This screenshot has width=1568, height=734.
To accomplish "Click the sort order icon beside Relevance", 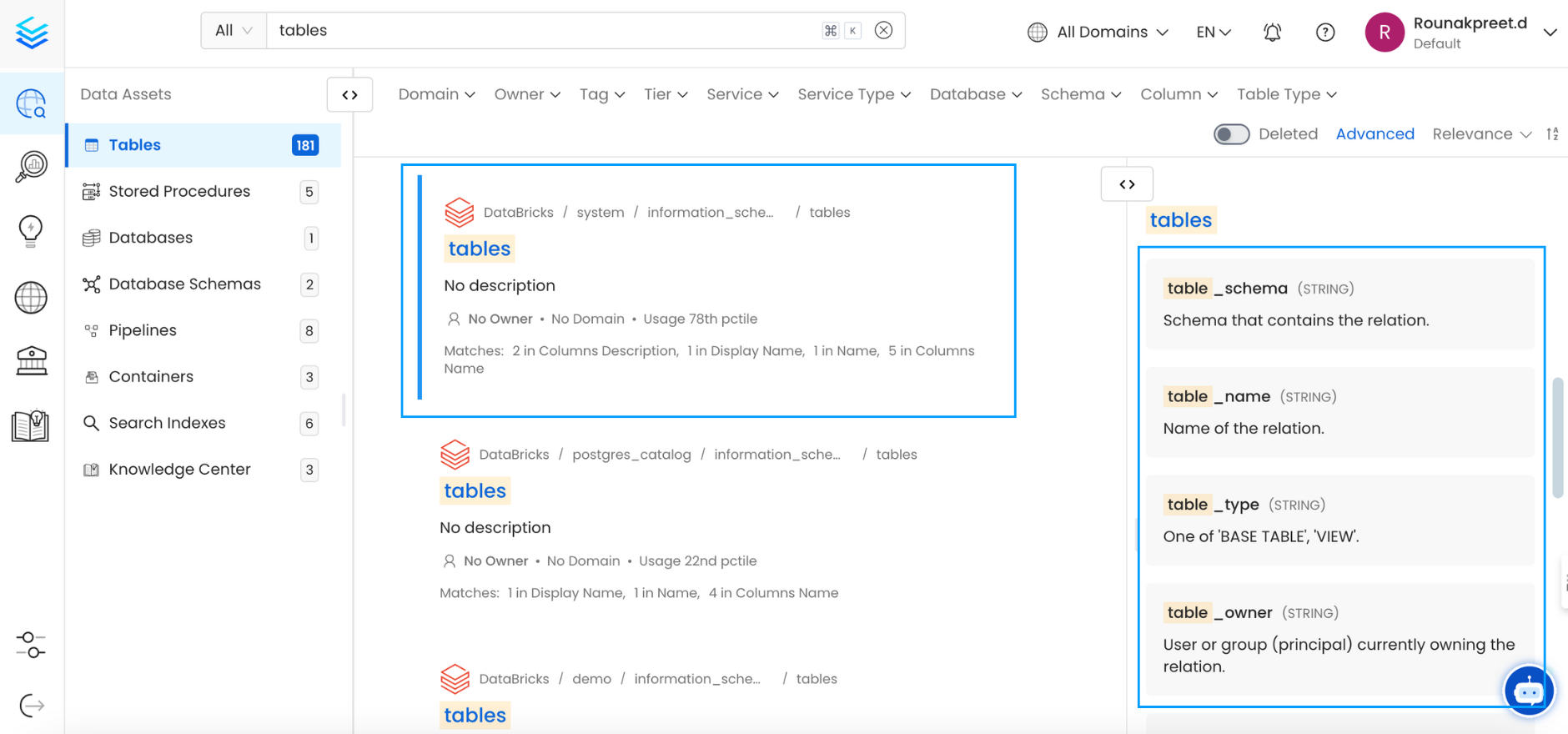I will pos(1552,134).
